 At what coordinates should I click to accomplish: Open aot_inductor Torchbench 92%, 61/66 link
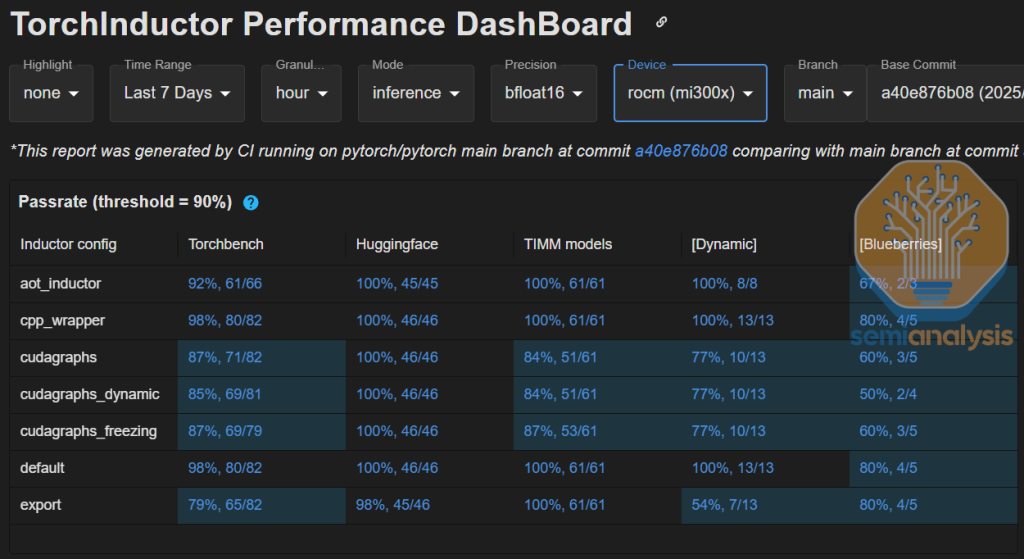[x=225, y=283]
